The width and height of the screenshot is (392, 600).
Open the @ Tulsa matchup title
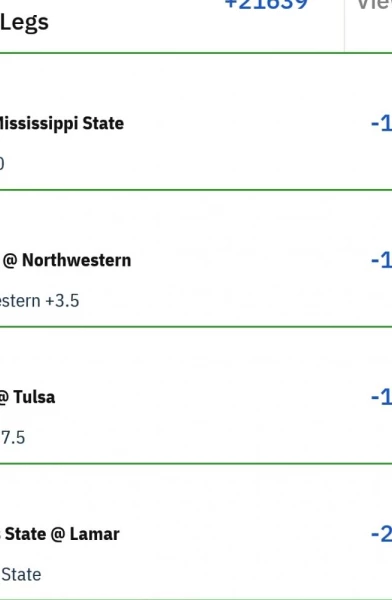(28, 397)
